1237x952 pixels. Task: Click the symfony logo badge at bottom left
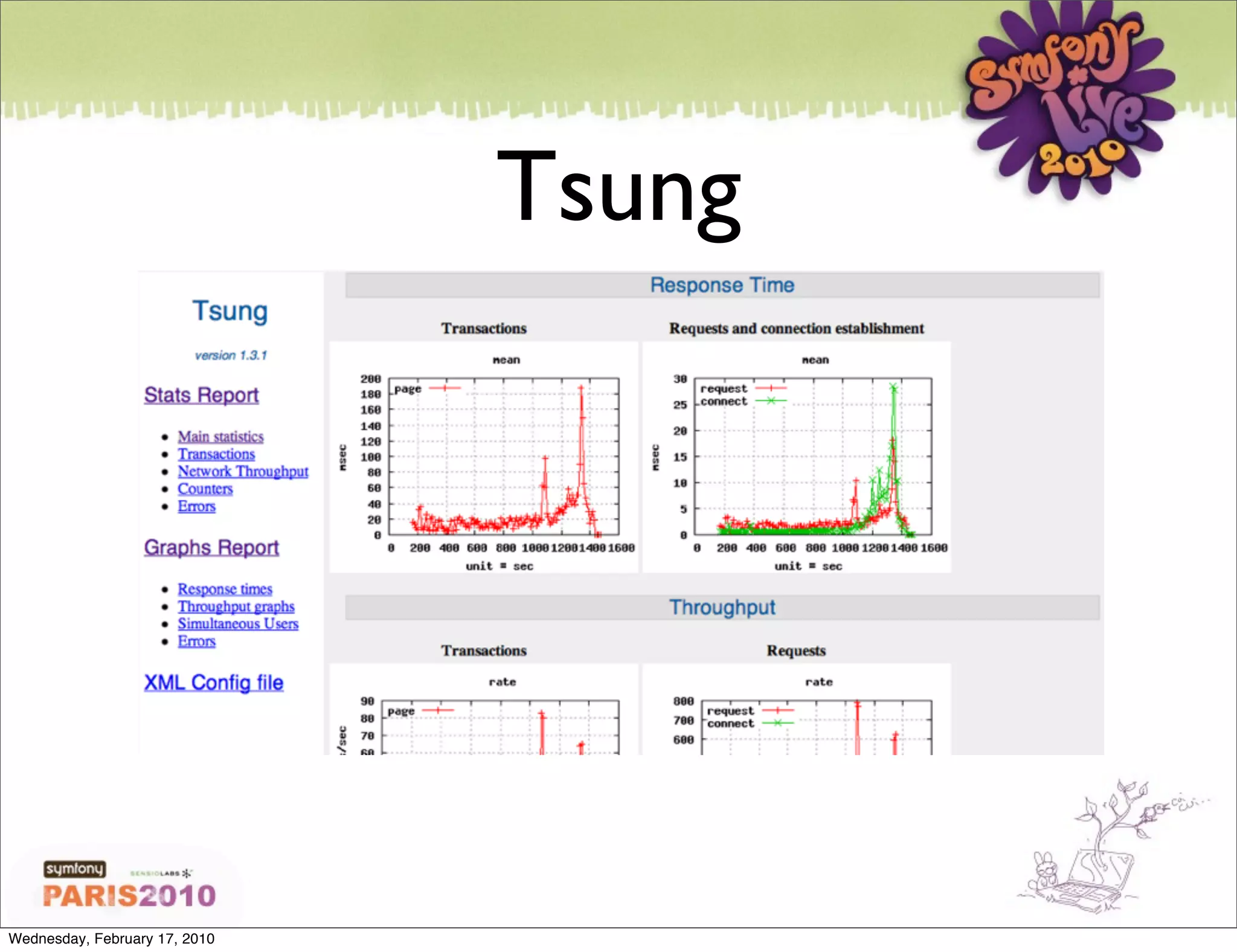tap(74, 869)
